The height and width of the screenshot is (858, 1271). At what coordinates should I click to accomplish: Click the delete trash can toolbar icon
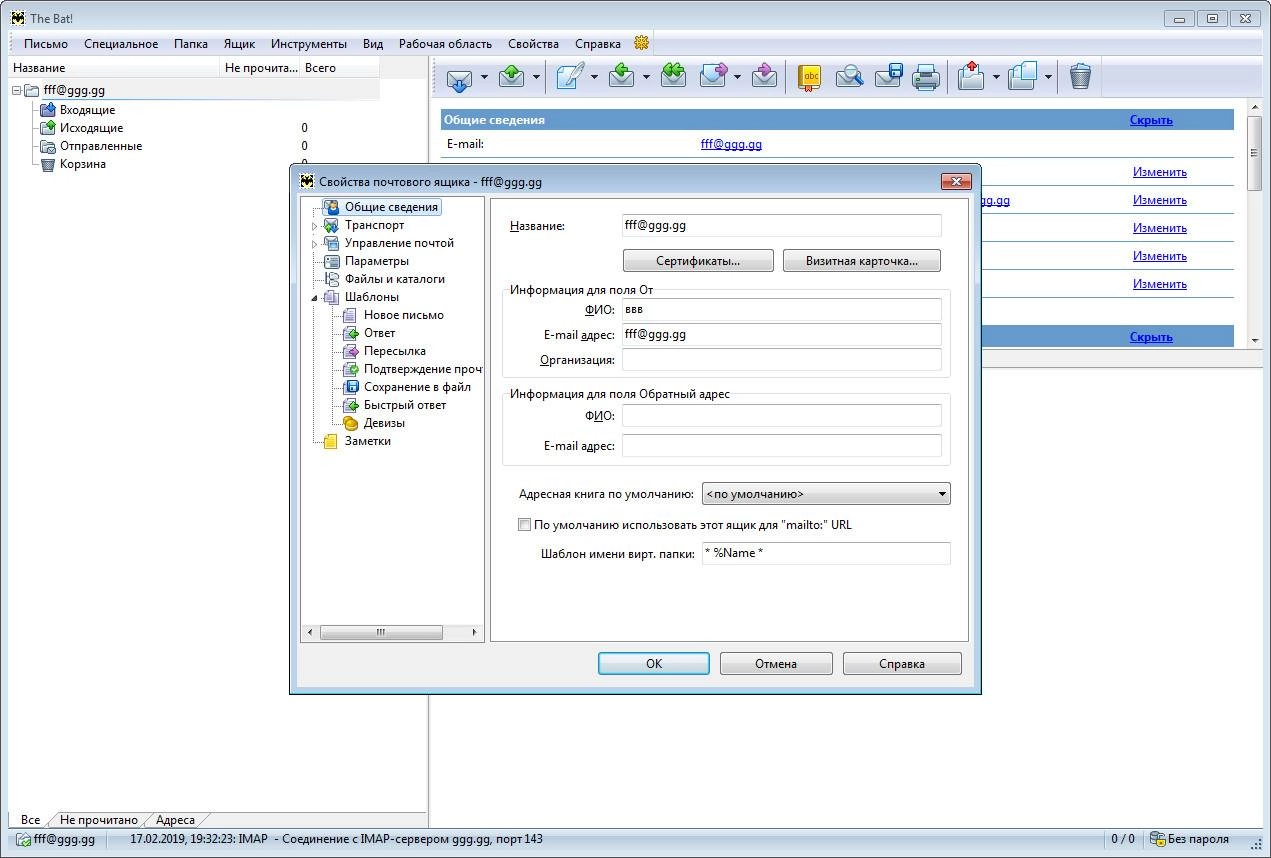(x=1080, y=77)
